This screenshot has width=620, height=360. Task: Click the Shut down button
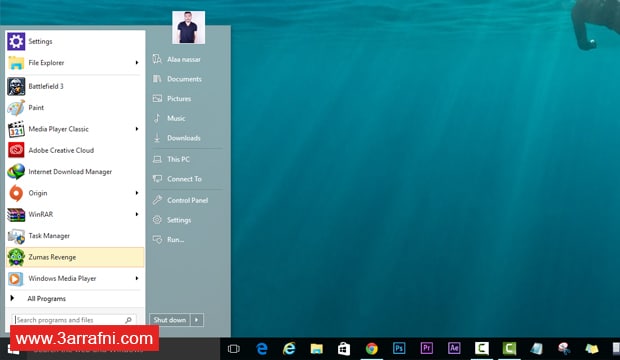pos(170,320)
